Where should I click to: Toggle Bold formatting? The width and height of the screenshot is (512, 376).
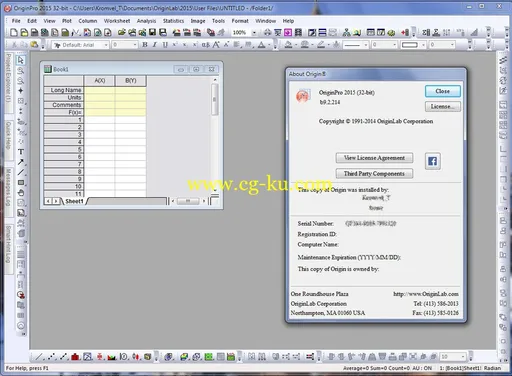click(145, 45)
